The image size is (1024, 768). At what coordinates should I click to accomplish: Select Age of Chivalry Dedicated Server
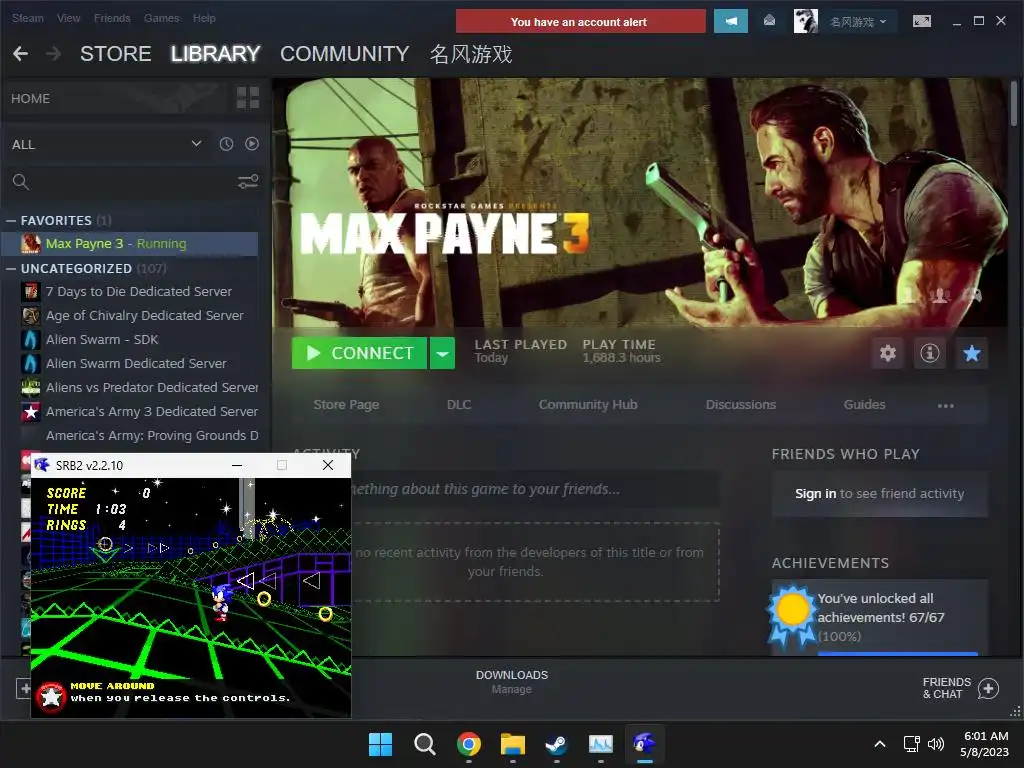[x=138, y=315]
